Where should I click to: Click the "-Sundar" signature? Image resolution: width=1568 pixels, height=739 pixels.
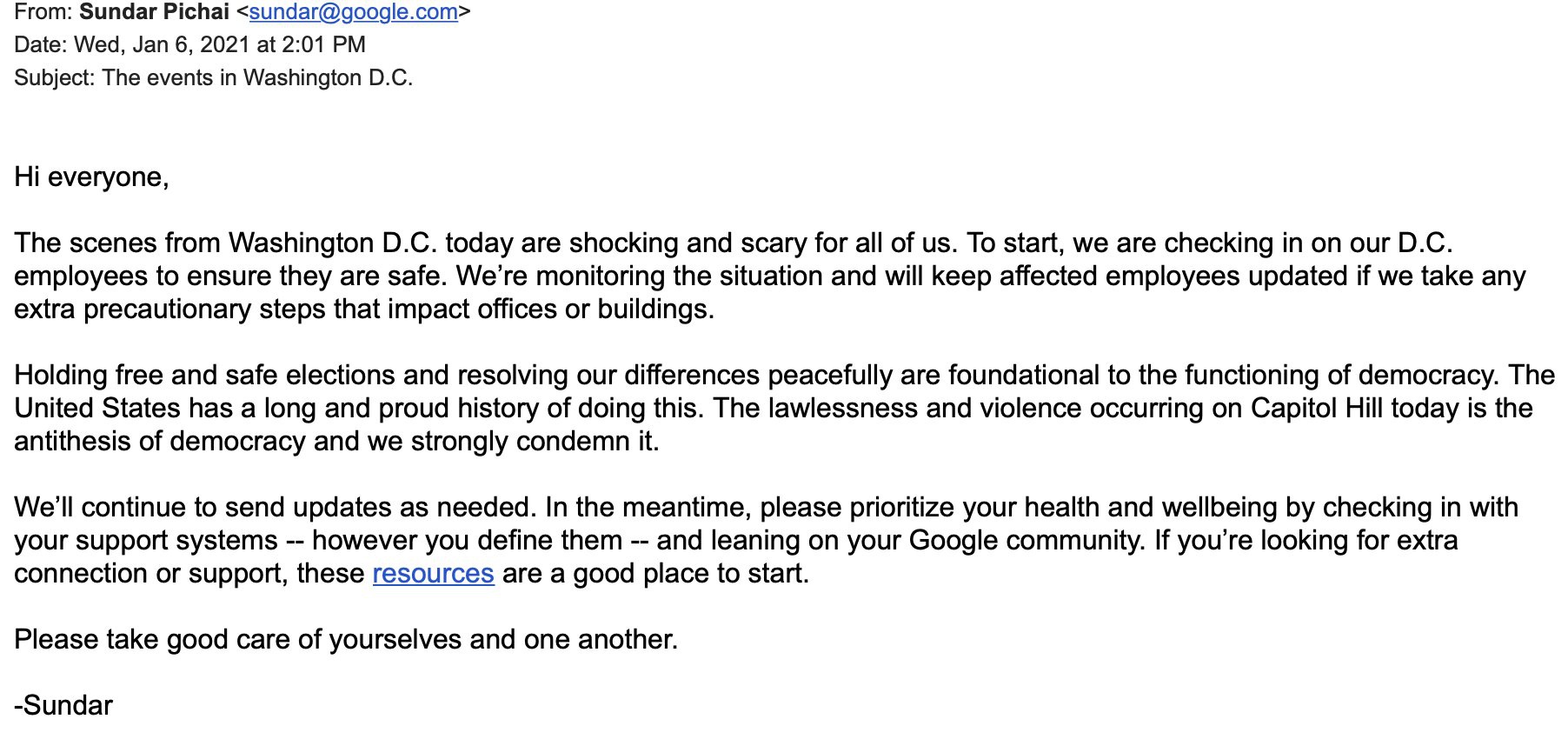pos(63,706)
